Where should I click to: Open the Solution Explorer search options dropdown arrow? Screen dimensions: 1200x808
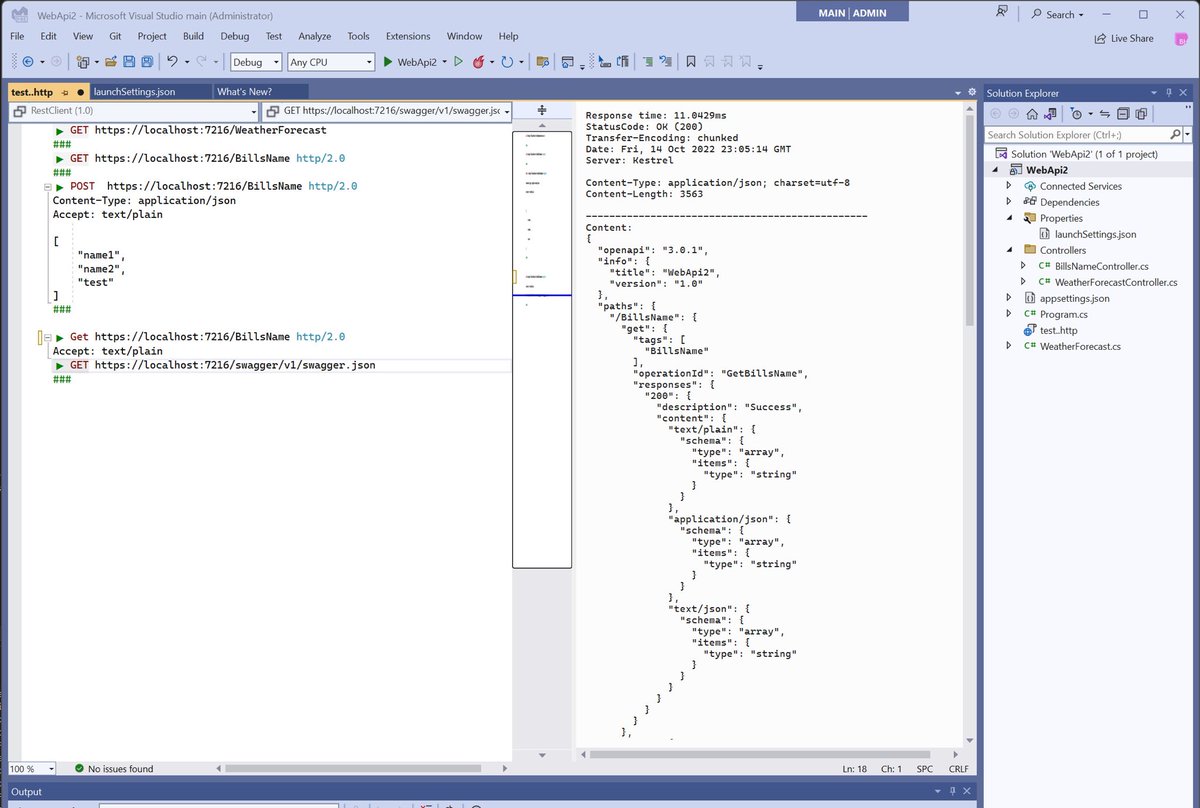pos(1187,134)
